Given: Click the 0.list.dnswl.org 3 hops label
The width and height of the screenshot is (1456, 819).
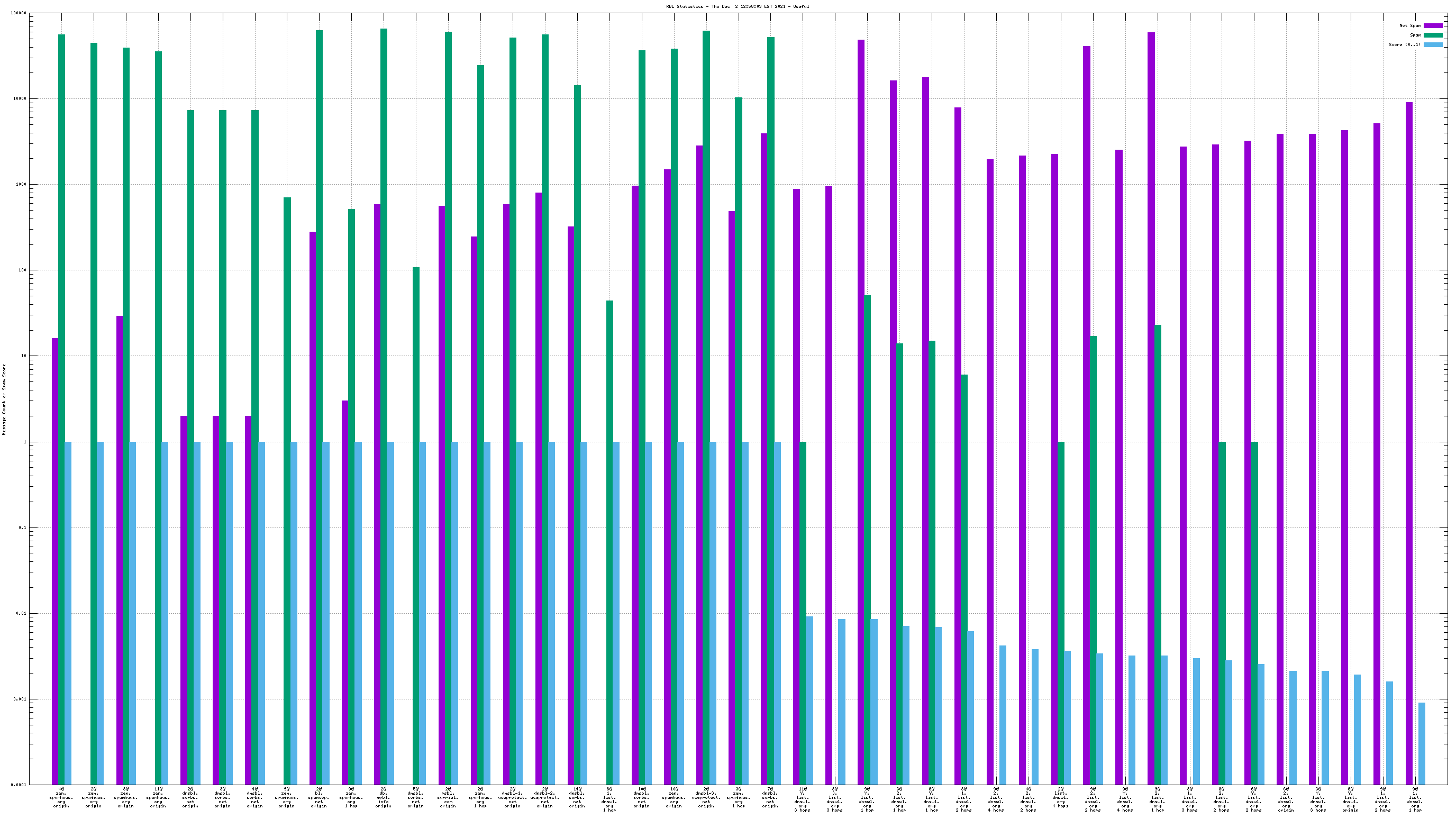Looking at the screenshot, I should pos(834,799).
